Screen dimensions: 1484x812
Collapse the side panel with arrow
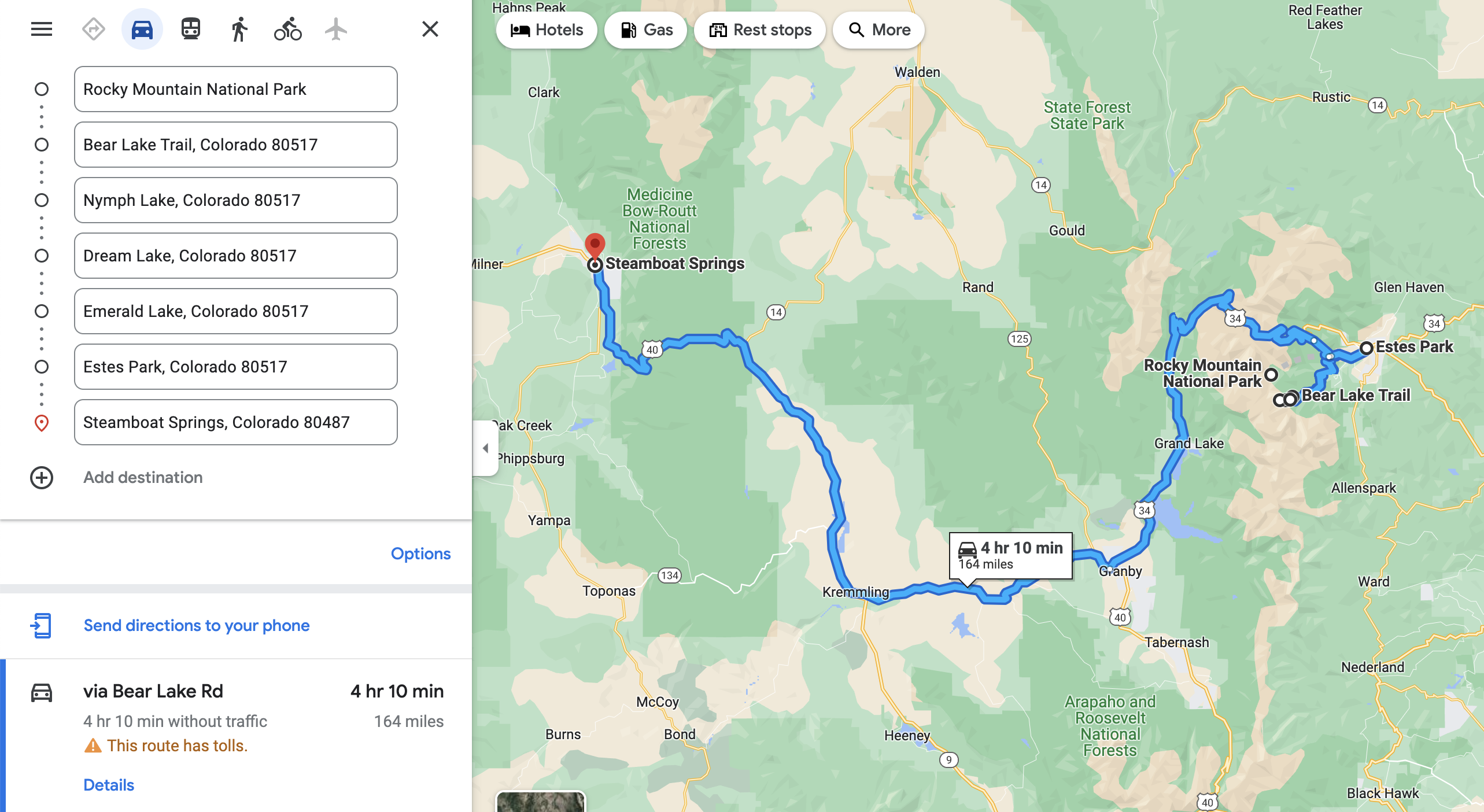tap(486, 448)
